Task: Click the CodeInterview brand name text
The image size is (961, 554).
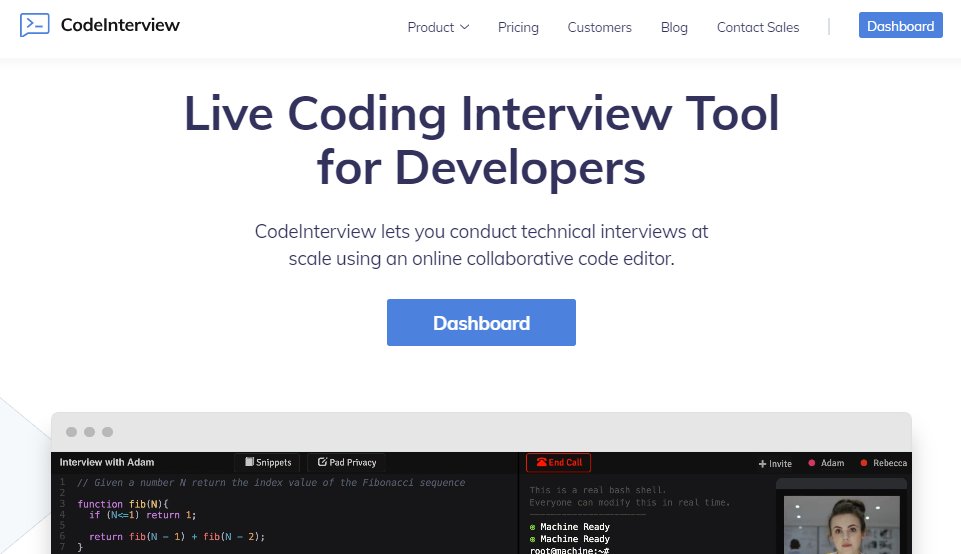Action: 120,25
